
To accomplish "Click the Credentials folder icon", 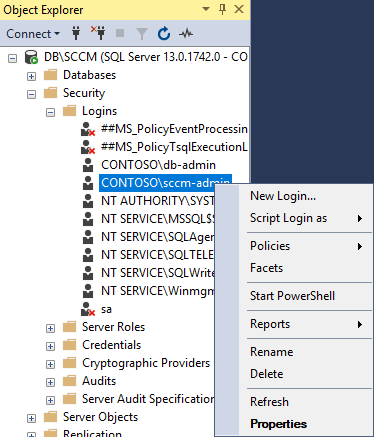I will point(69,345).
